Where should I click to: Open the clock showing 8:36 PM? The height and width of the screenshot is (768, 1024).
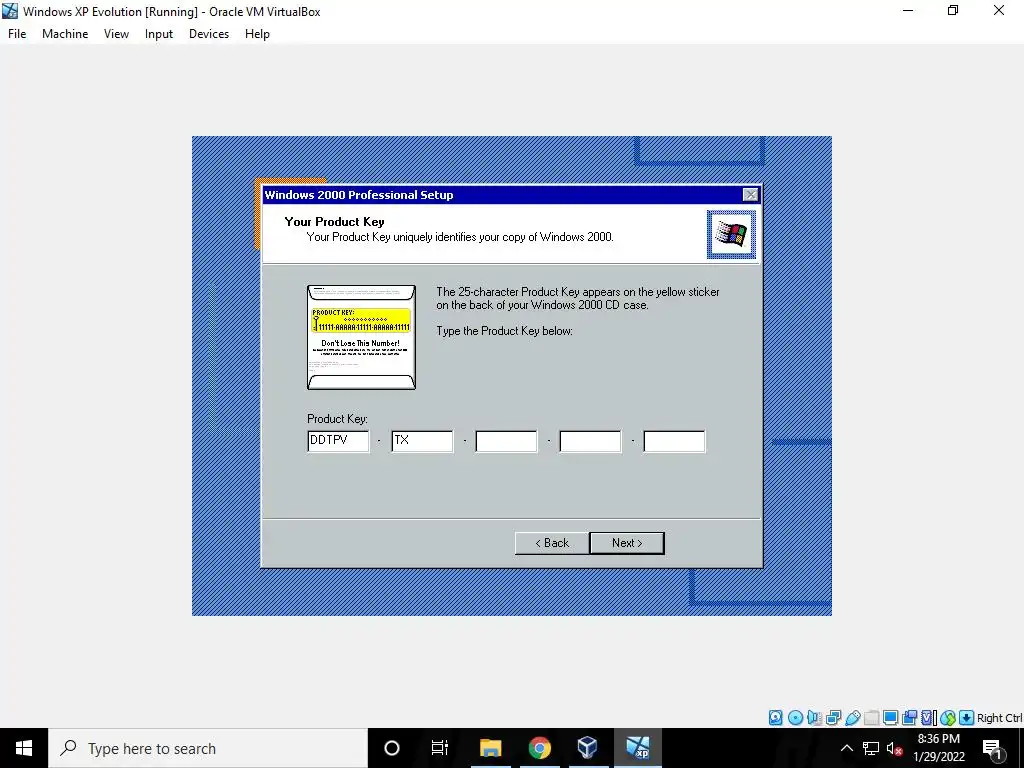pyautogui.click(x=939, y=748)
